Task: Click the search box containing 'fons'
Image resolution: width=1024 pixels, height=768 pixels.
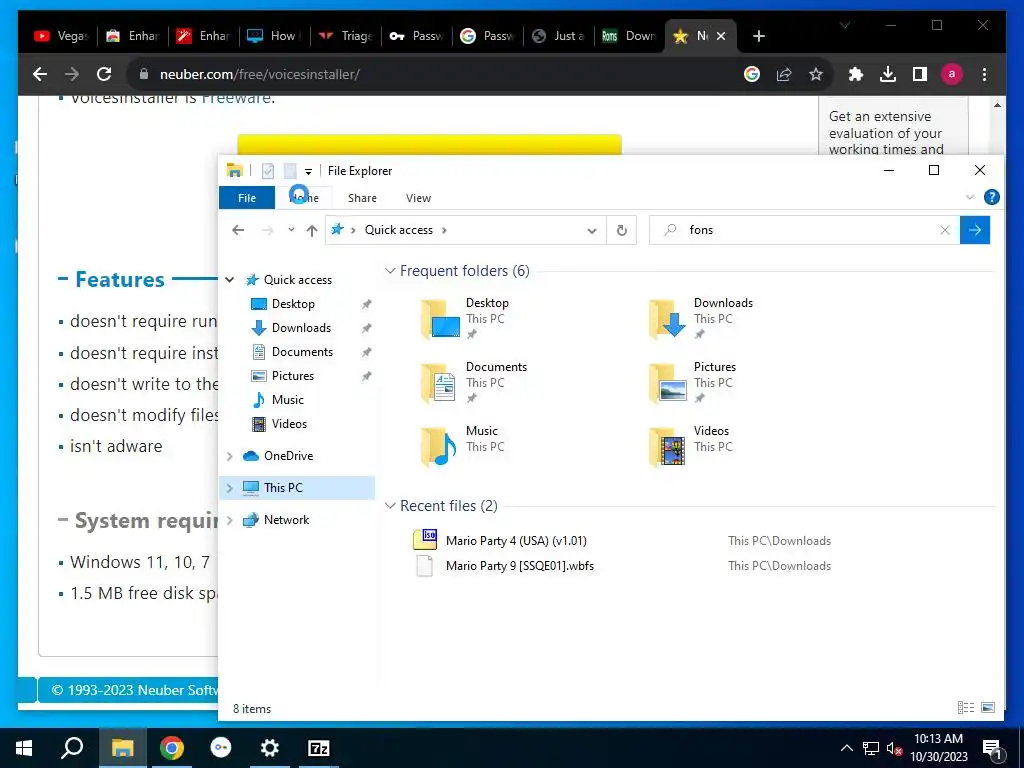Action: [x=803, y=230]
